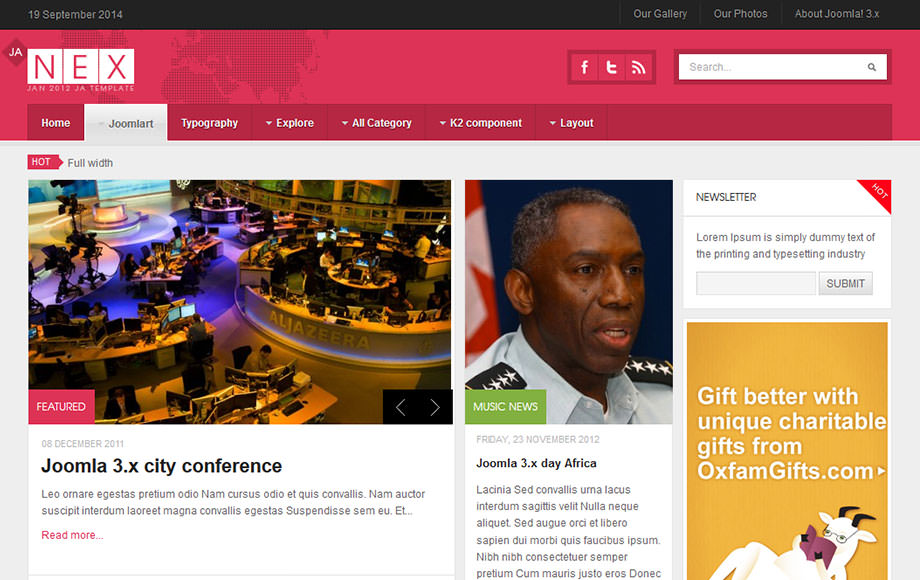This screenshot has width=920, height=580.
Task: Click the Joomlart menu tab
Action: pyautogui.click(x=126, y=123)
